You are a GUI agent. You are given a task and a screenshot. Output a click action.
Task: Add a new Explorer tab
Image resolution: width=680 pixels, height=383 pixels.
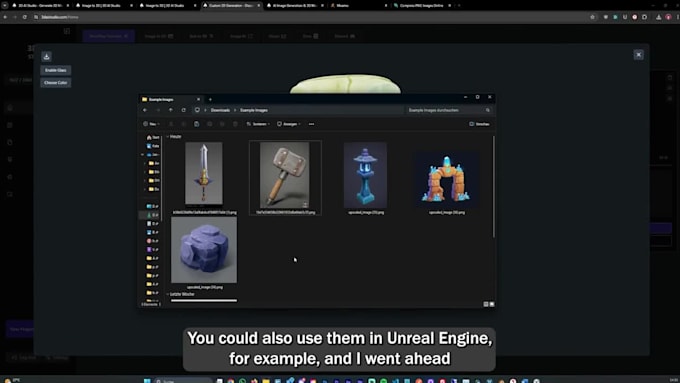click(x=210, y=99)
